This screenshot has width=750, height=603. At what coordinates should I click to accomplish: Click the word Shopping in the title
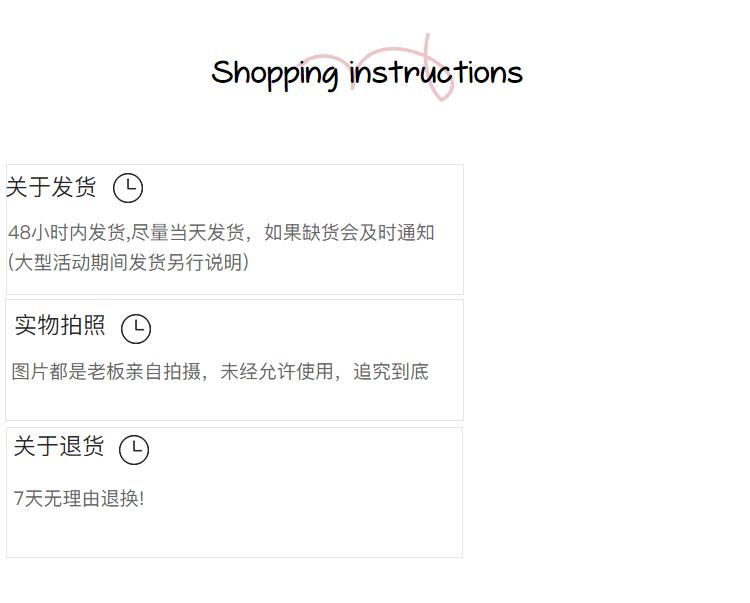tap(275, 75)
